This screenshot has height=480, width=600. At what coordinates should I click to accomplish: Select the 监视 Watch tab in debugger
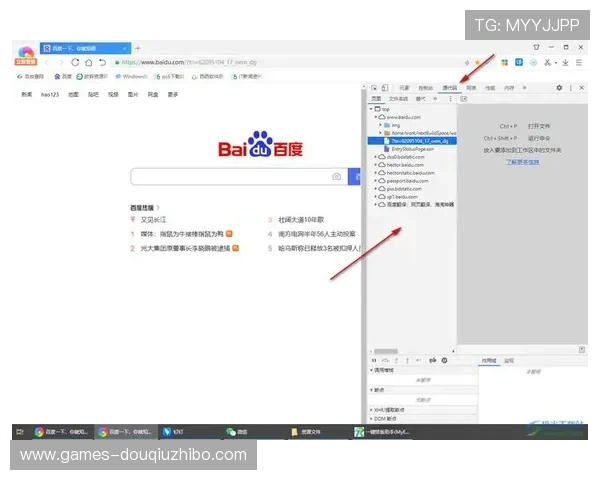tap(509, 361)
